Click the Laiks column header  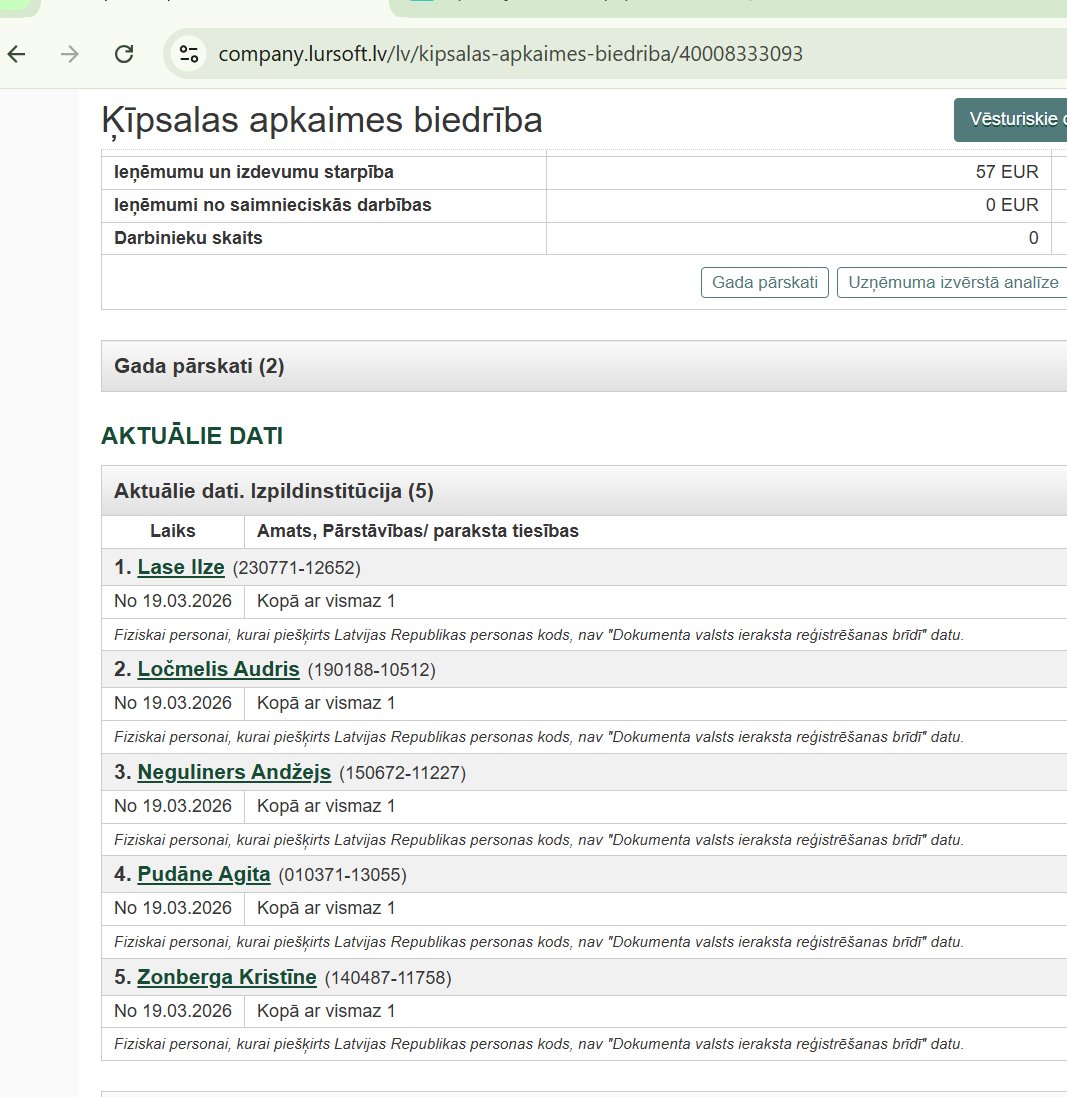tap(173, 531)
